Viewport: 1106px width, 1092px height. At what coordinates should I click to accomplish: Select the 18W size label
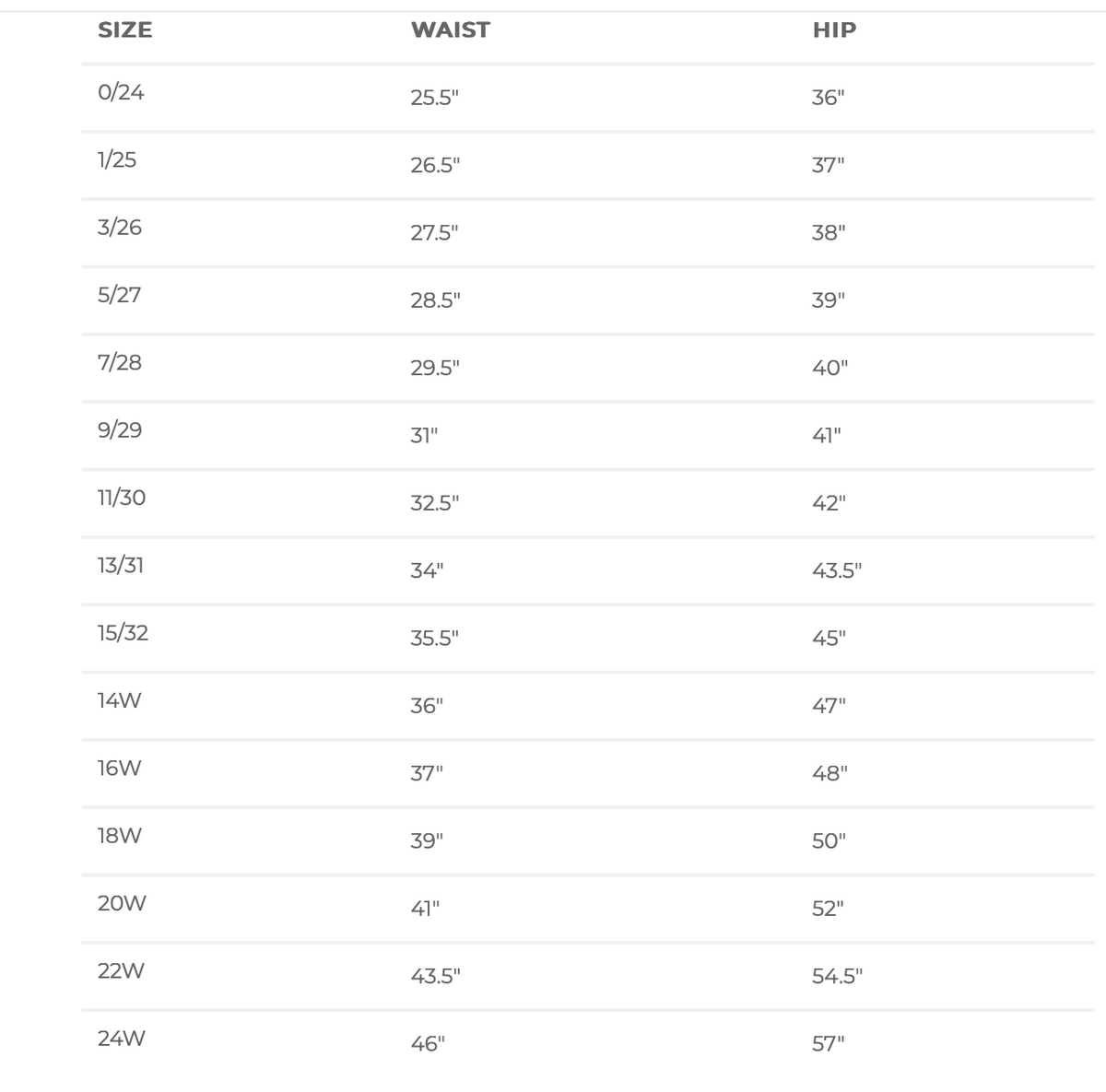click(x=120, y=836)
